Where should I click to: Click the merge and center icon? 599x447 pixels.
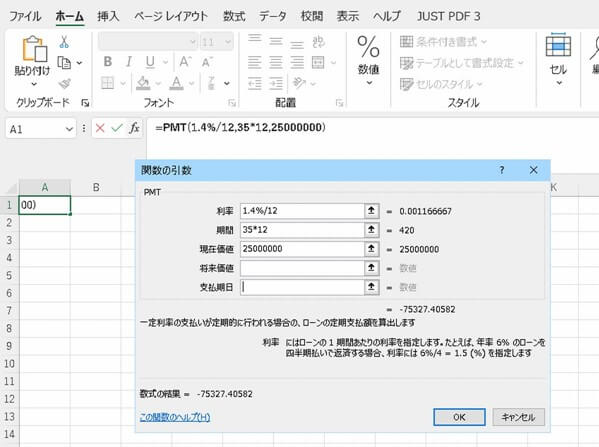coord(318,62)
